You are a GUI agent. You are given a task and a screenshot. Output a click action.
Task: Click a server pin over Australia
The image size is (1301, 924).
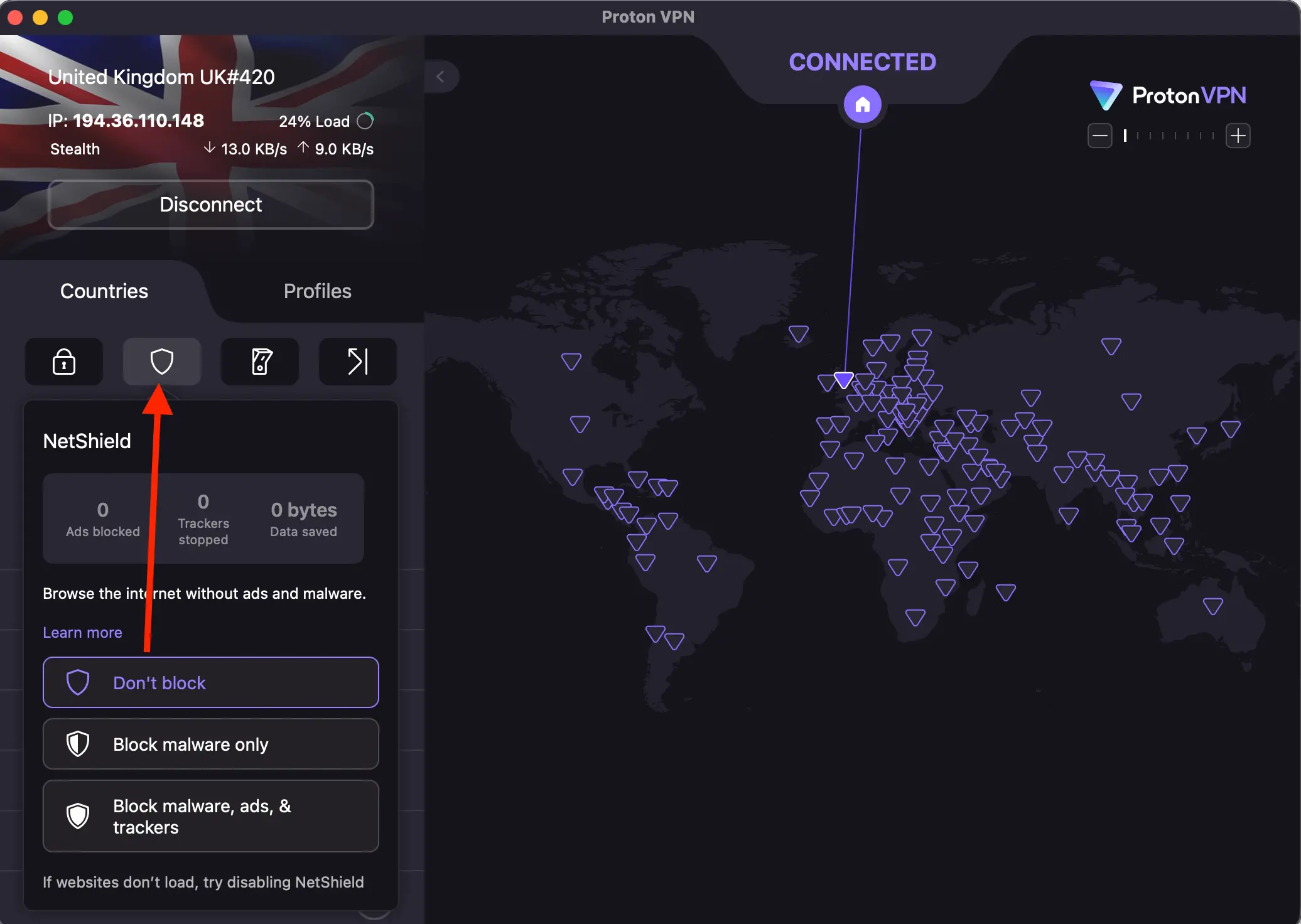click(1212, 604)
